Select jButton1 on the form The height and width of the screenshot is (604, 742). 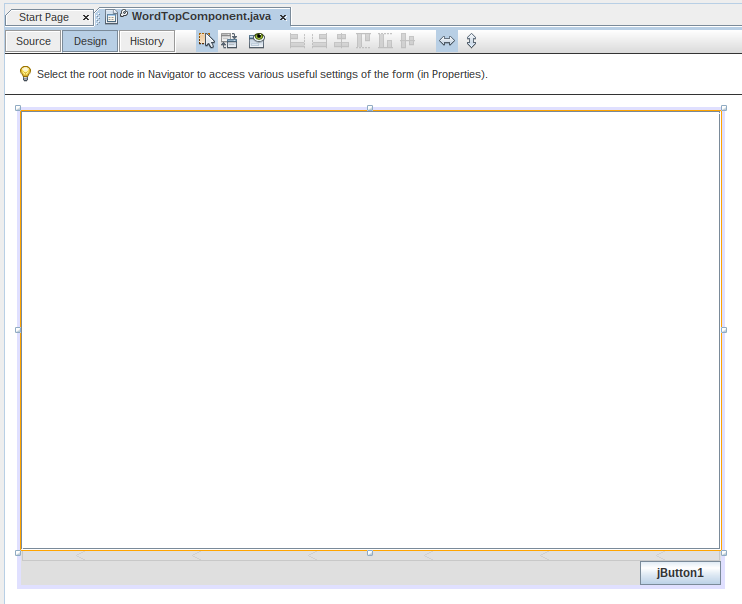tap(680, 573)
